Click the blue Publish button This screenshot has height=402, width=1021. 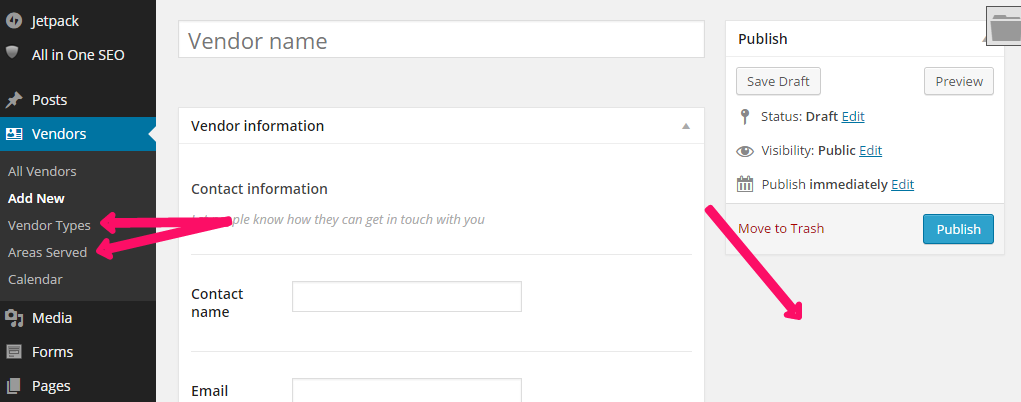click(958, 229)
